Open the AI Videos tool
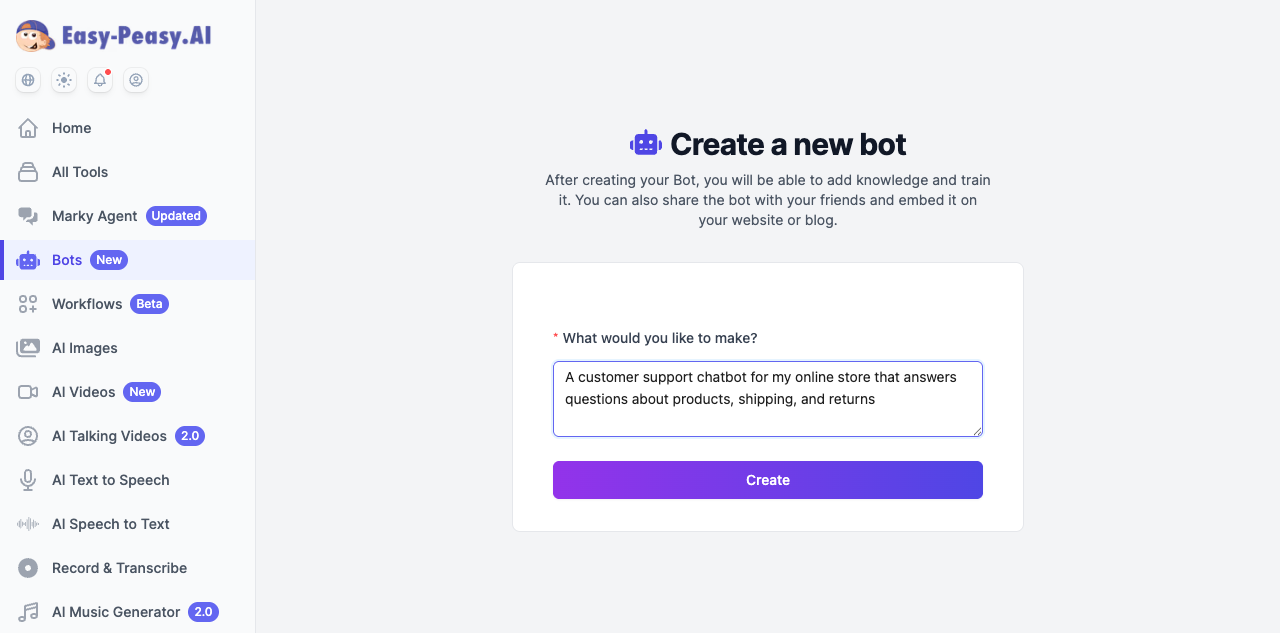Image resolution: width=1280 pixels, height=633 pixels. click(84, 392)
